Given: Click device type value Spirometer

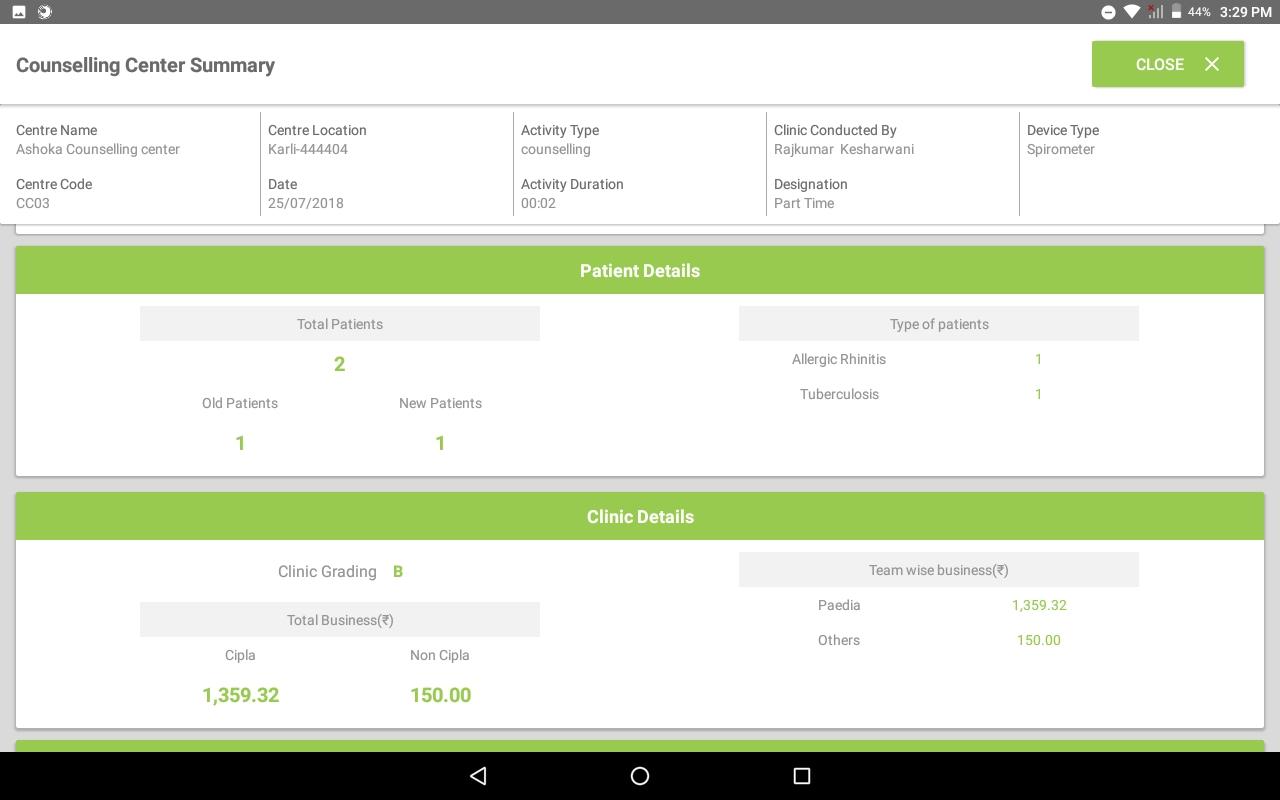Looking at the screenshot, I should pos(1061,149).
